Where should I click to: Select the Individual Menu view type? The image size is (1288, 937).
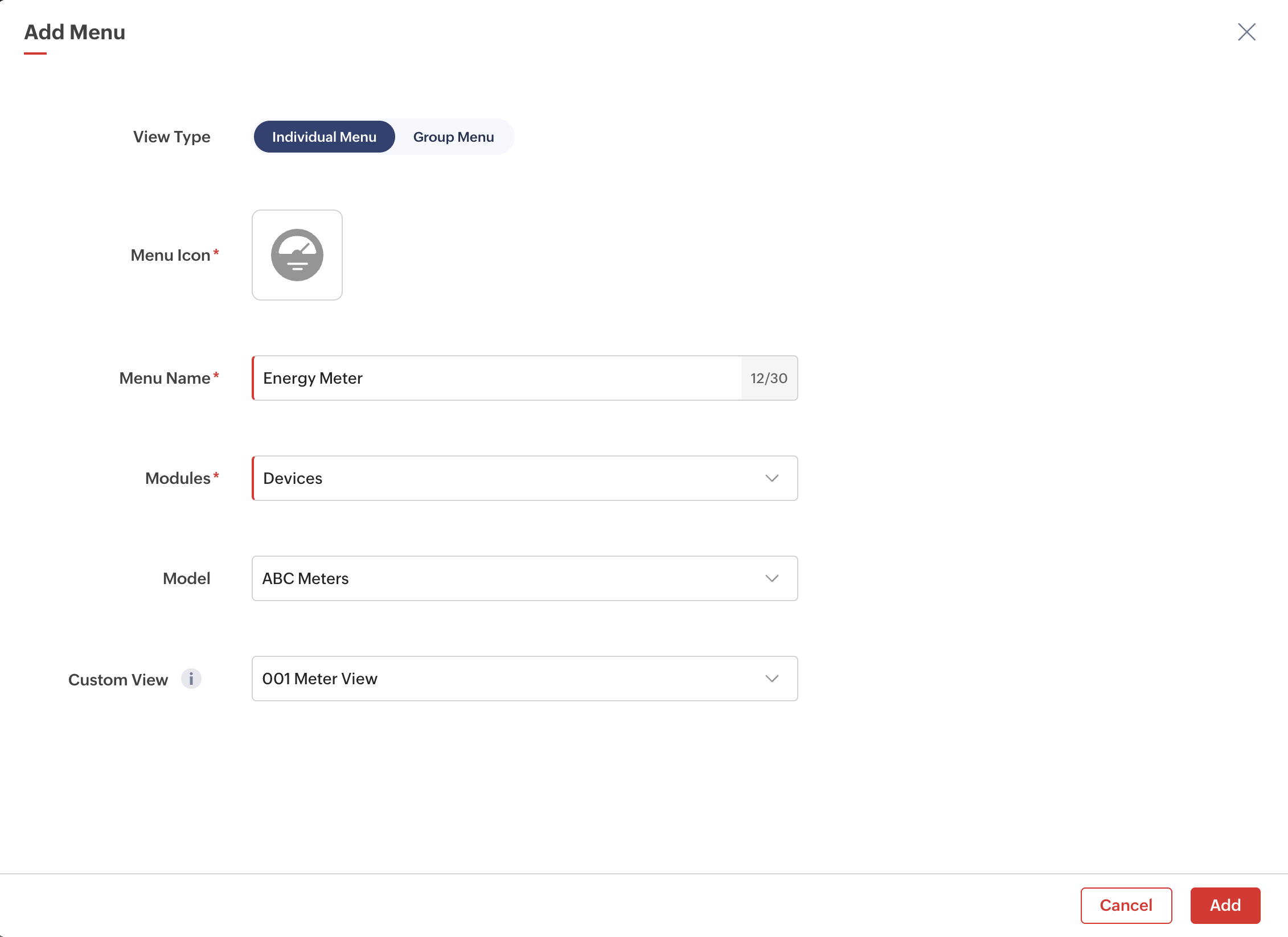pos(324,137)
